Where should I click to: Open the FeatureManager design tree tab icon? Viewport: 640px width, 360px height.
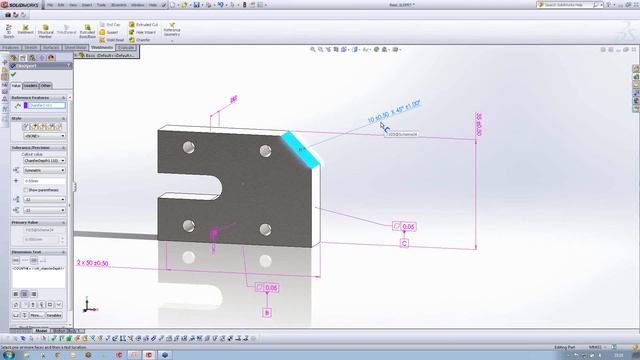[x=14, y=58]
